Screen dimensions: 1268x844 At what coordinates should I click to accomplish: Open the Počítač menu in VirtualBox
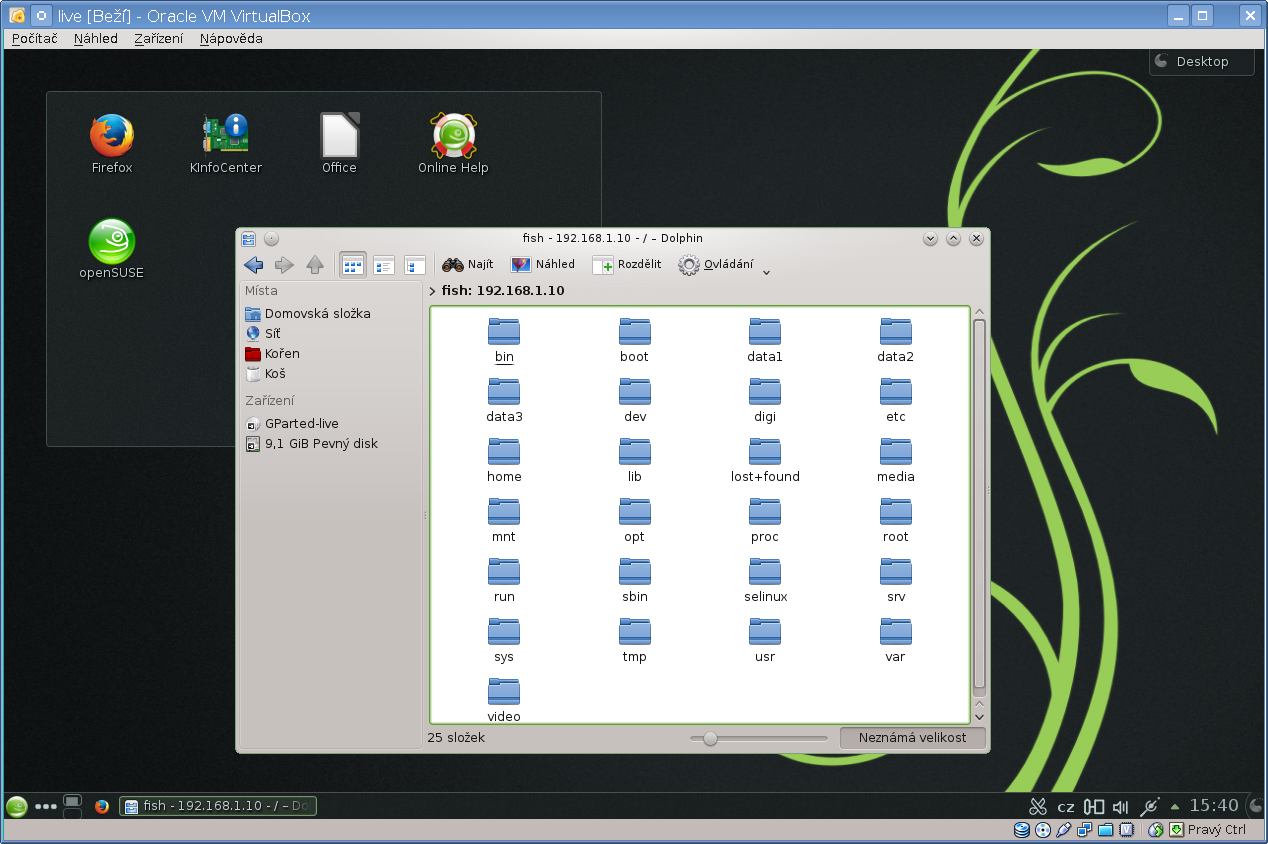click(35, 38)
